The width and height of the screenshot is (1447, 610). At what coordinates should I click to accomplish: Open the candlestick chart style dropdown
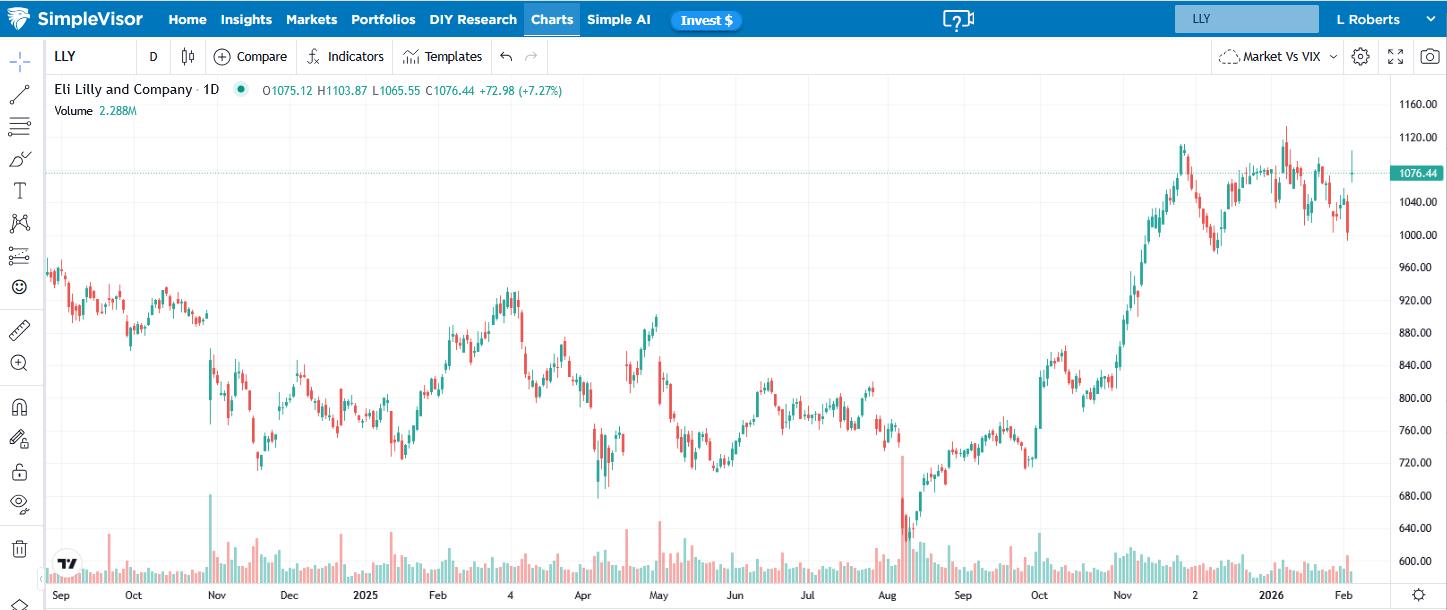coord(187,57)
